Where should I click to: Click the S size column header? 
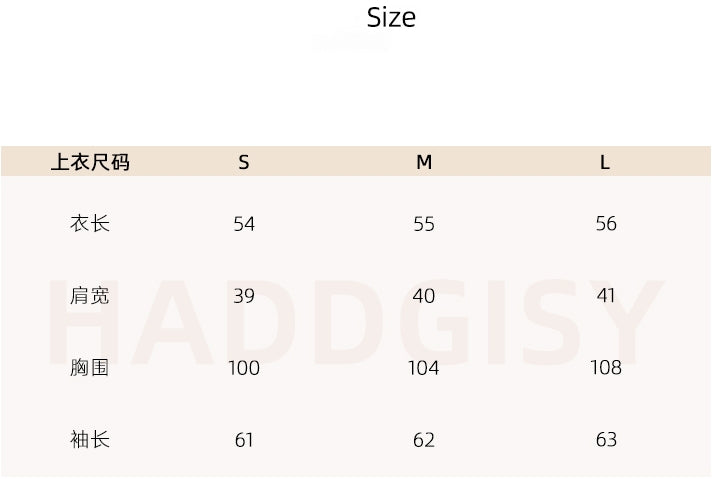(244, 162)
